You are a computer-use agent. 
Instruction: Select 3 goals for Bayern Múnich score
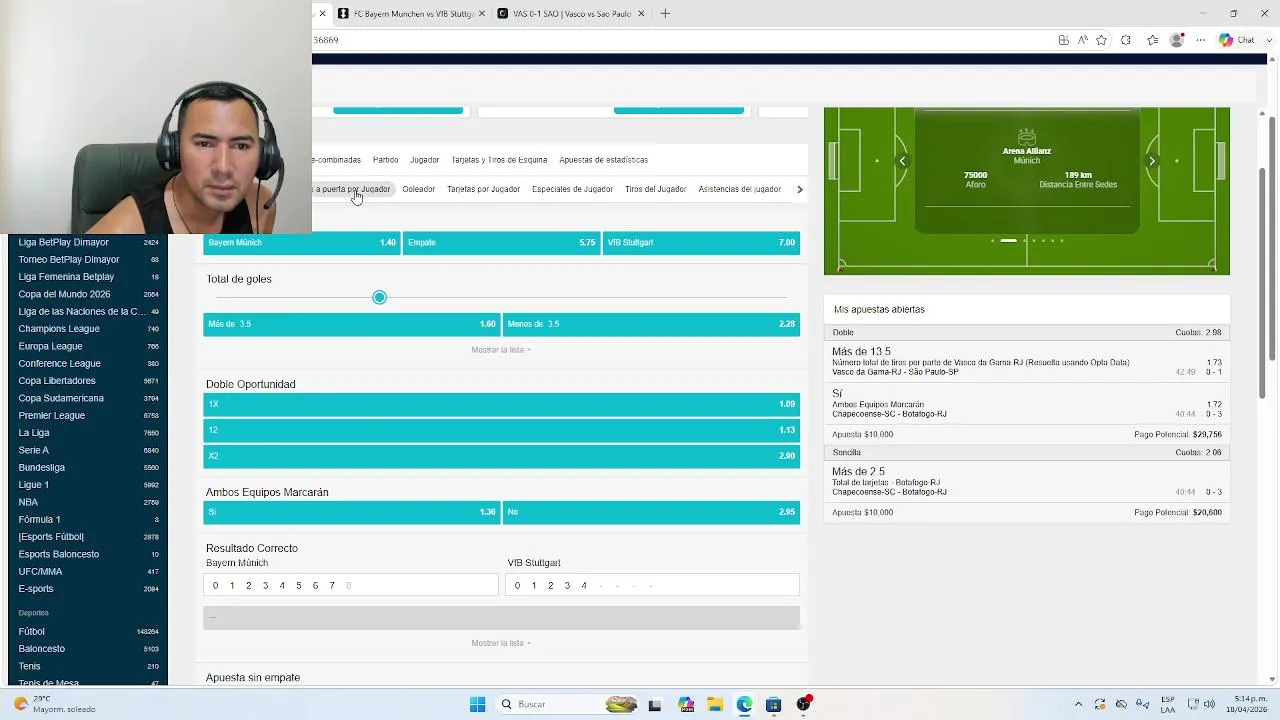265,586
